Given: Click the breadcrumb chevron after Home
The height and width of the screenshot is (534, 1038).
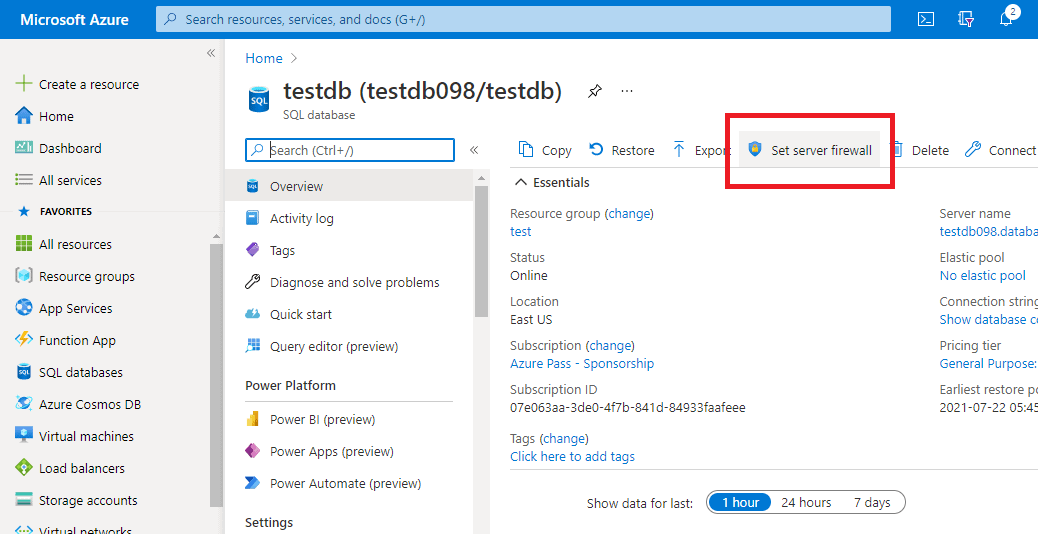Looking at the screenshot, I should coord(294,58).
